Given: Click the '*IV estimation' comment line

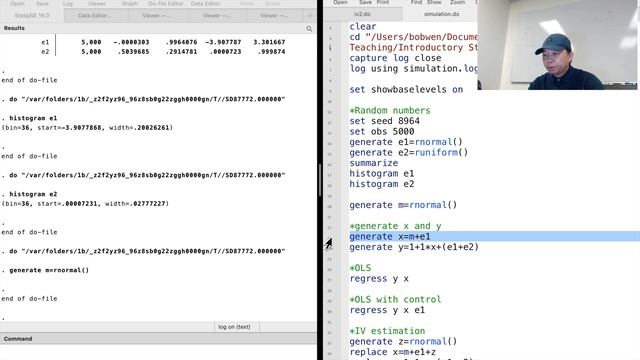Looking at the screenshot, I should 387,331.
